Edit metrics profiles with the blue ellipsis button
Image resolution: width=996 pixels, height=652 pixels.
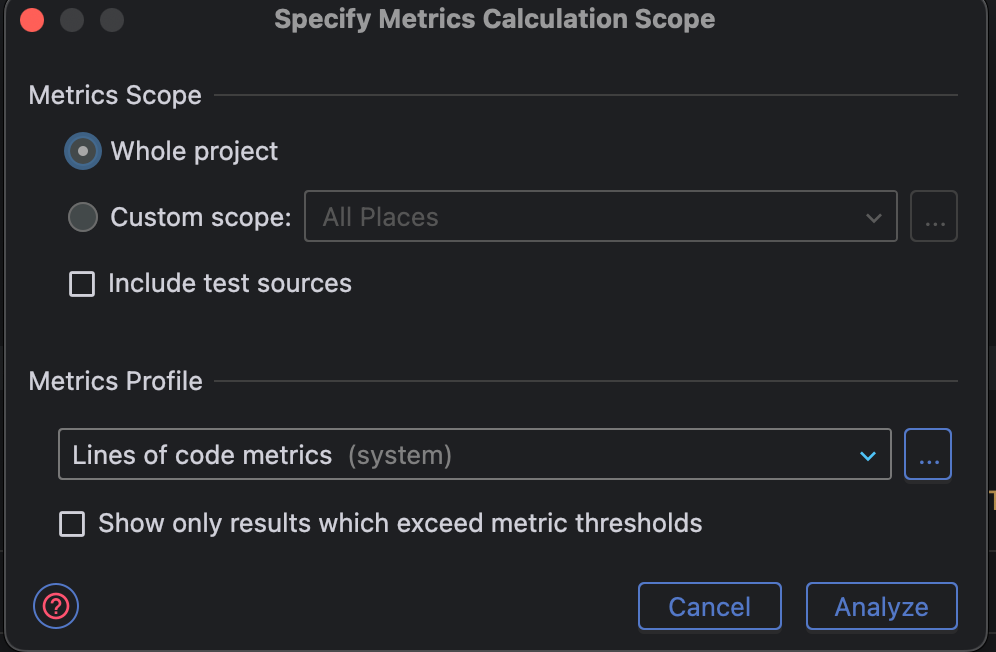[x=927, y=454]
